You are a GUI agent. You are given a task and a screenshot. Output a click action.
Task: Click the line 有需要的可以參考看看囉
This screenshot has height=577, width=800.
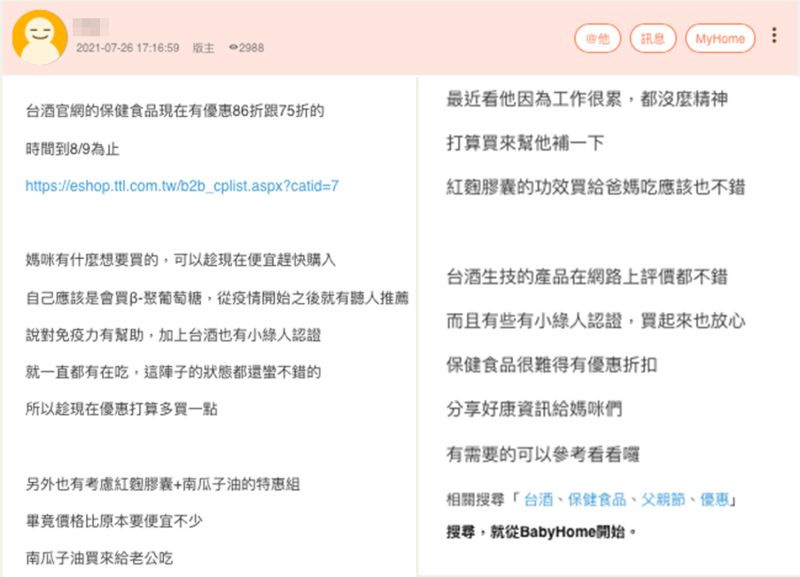[x=543, y=454]
